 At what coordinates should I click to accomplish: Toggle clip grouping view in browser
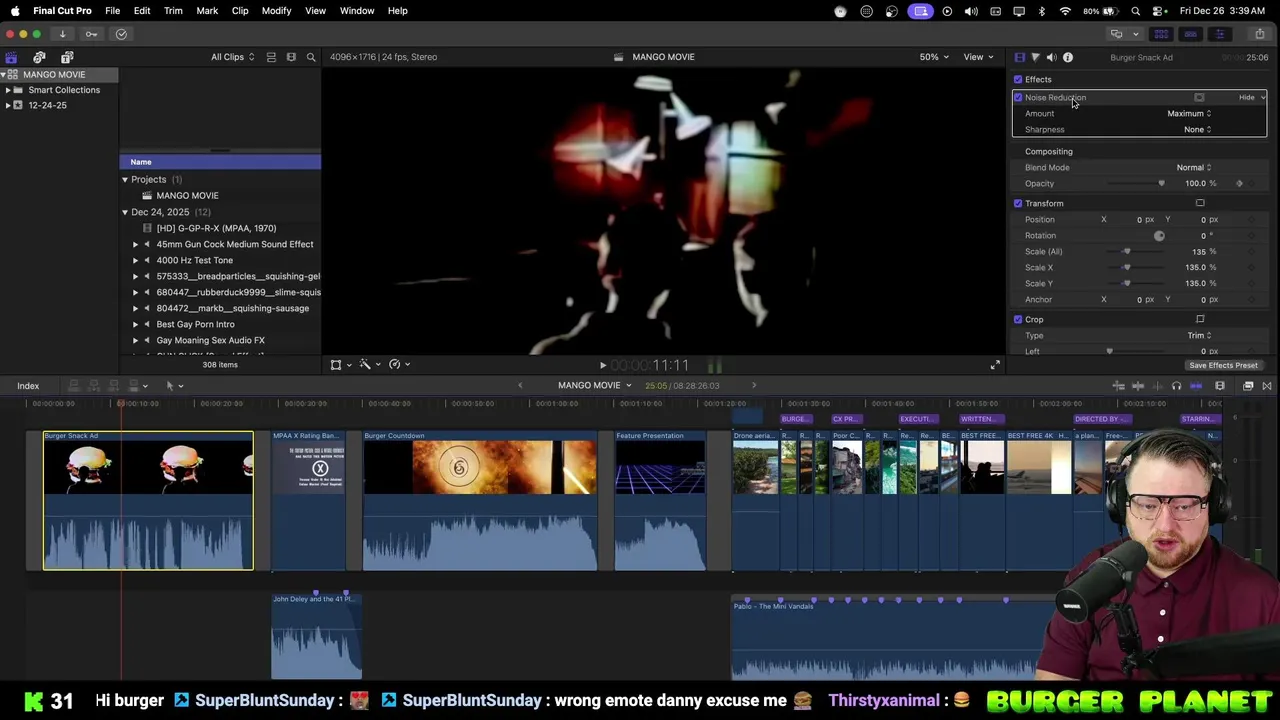pyautogui.click(x=271, y=57)
